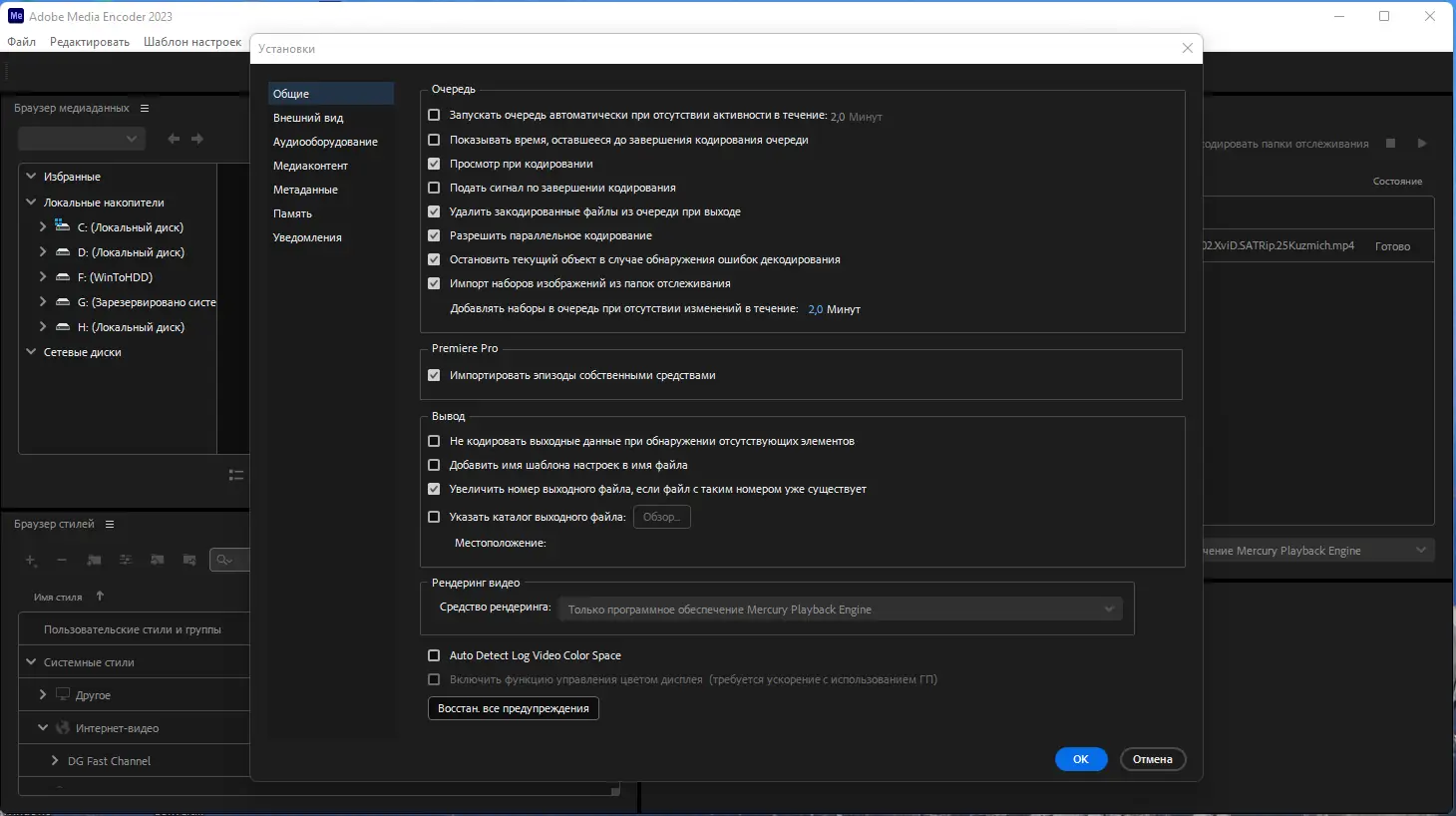1456x816 pixels.
Task: Open the Средство рендеринга dropdown in dialog
Action: 841,609
